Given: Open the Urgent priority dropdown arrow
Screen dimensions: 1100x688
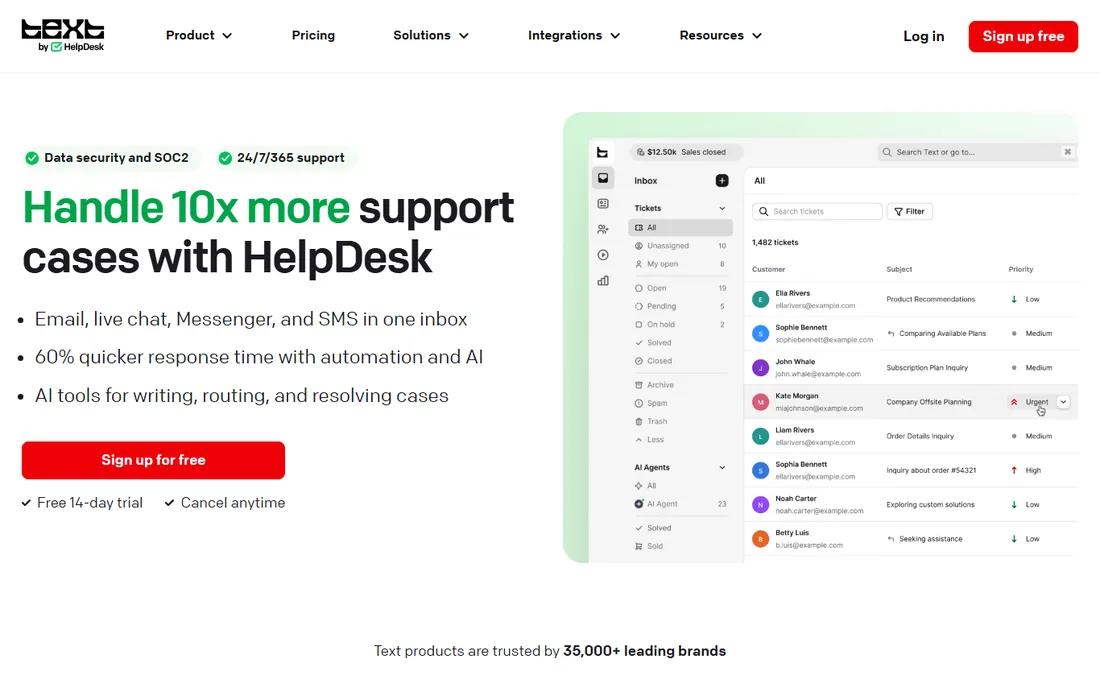Looking at the screenshot, I should pos(1064,402).
